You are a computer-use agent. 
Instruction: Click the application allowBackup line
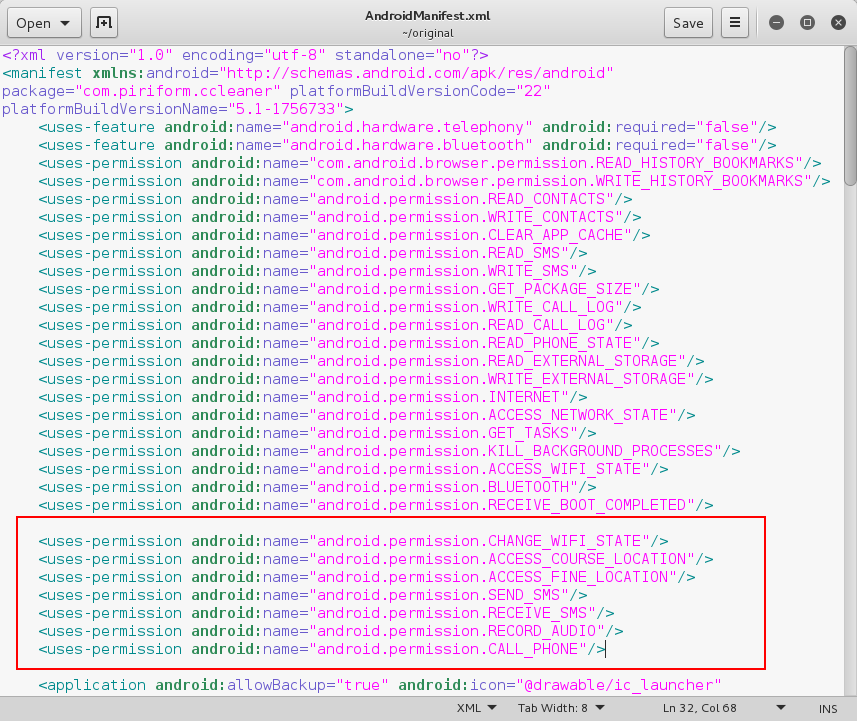click(380, 685)
